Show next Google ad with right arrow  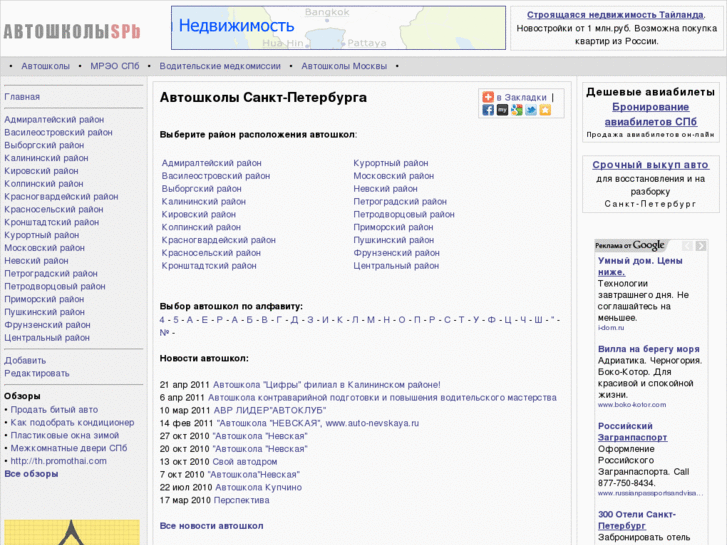tap(701, 246)
